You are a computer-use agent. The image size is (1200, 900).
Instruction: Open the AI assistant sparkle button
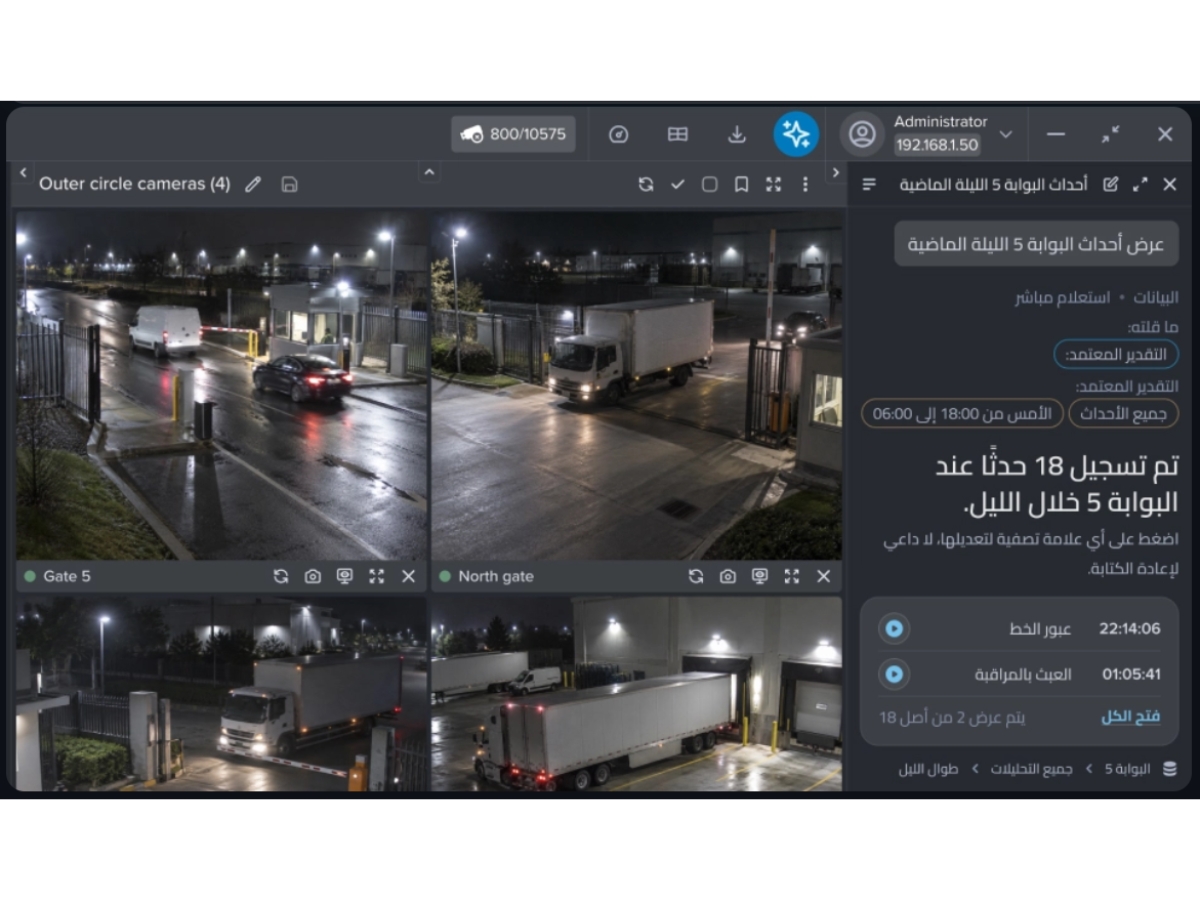pyautogui.click(x=796, y=134)
